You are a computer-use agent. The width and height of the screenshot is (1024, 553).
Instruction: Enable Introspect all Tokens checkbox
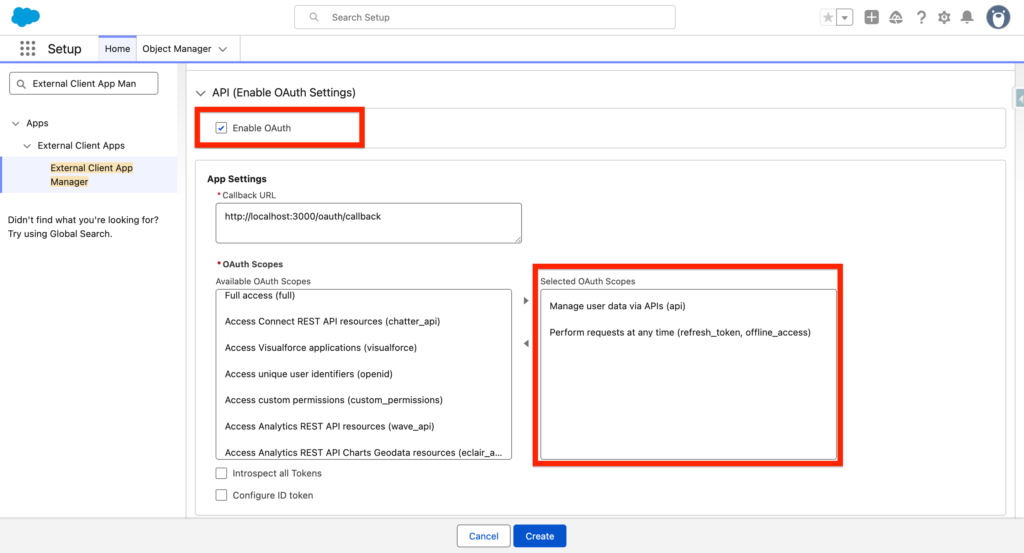pos(221,473)
